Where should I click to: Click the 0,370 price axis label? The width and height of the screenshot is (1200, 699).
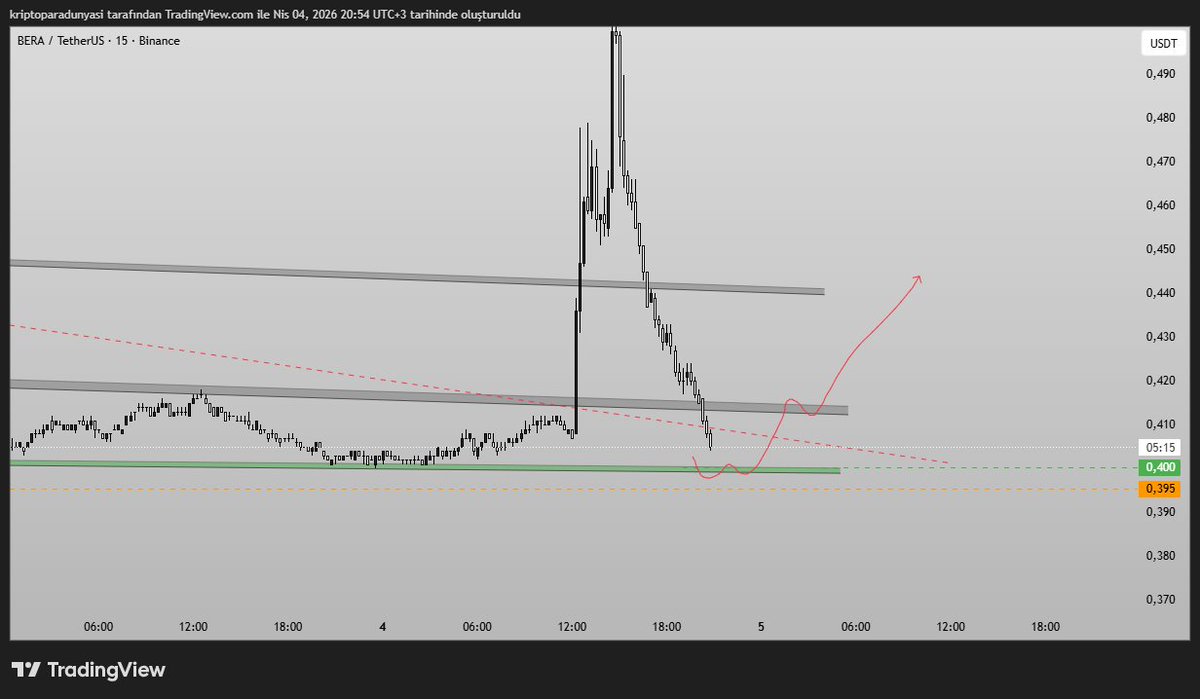(x=1160, y=599)
